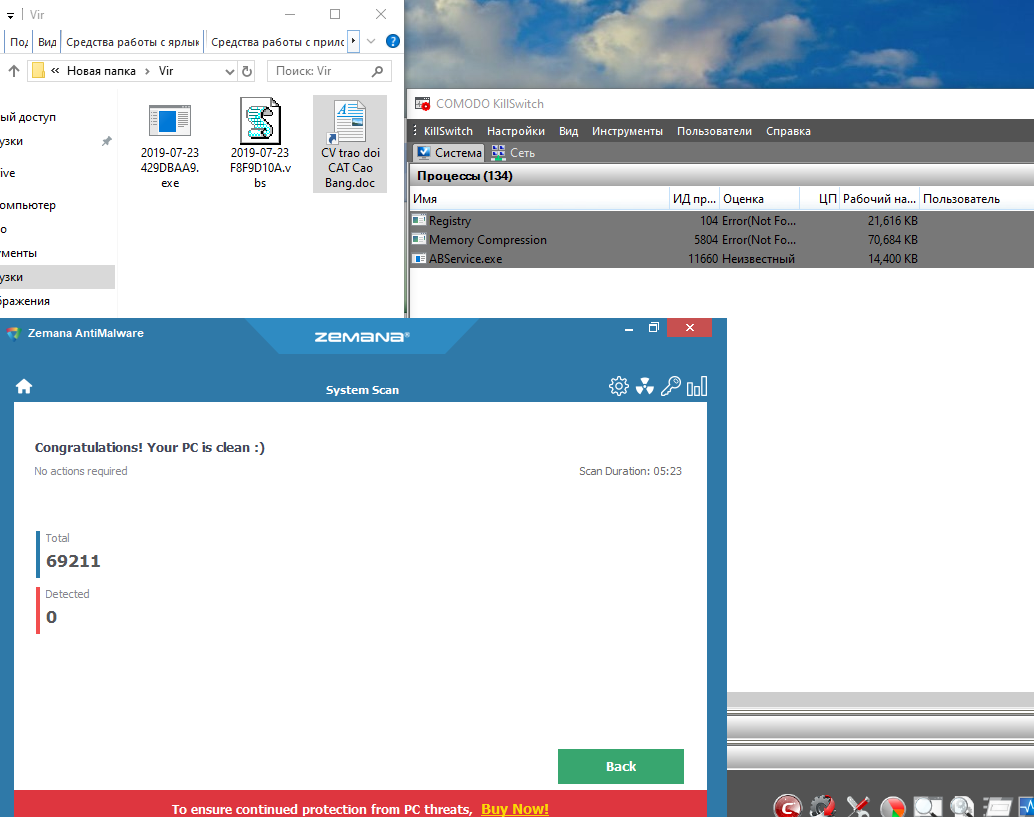Select the Registry process name
This screenshot has height=817, width=1034.
(450, 221)
